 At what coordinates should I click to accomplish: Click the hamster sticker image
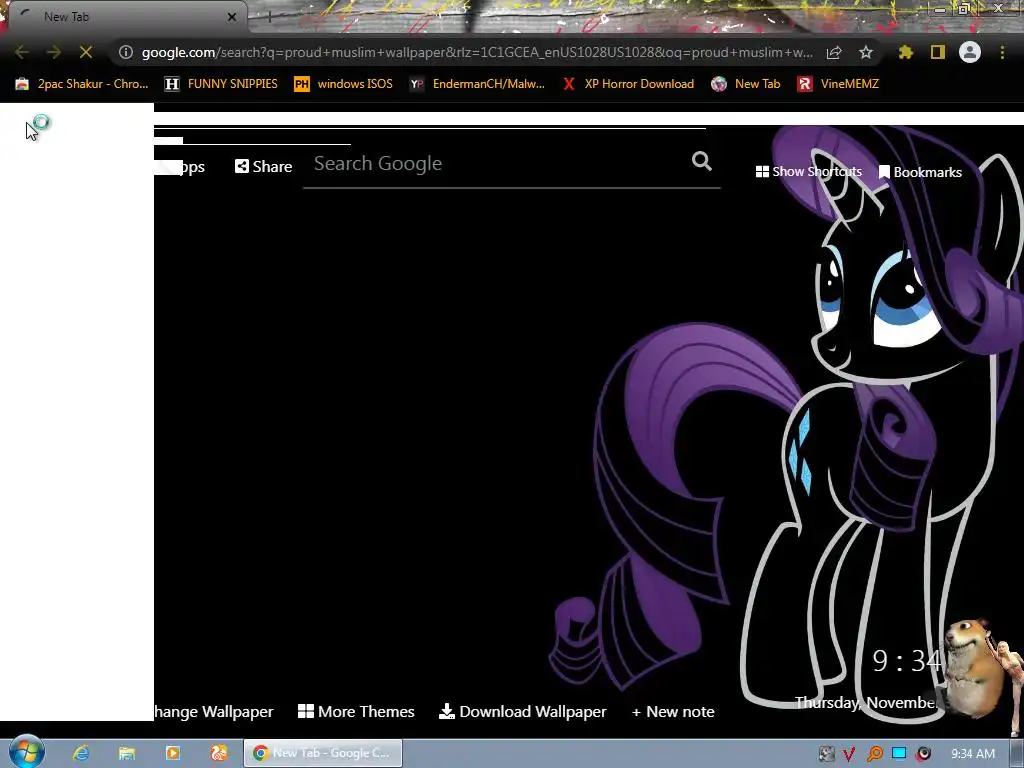[x=974, y=667]
